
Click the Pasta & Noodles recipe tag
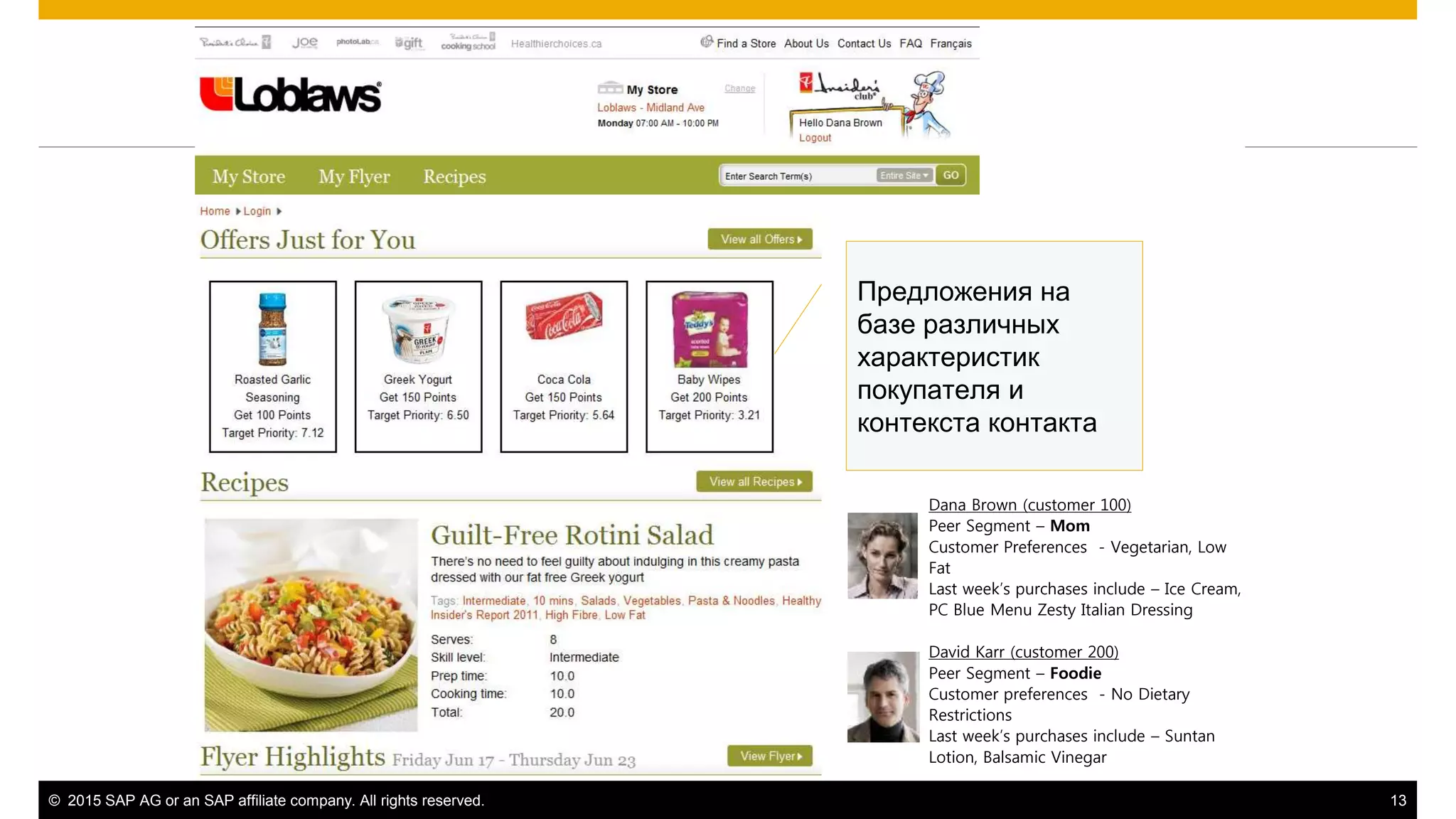point(731,601)
